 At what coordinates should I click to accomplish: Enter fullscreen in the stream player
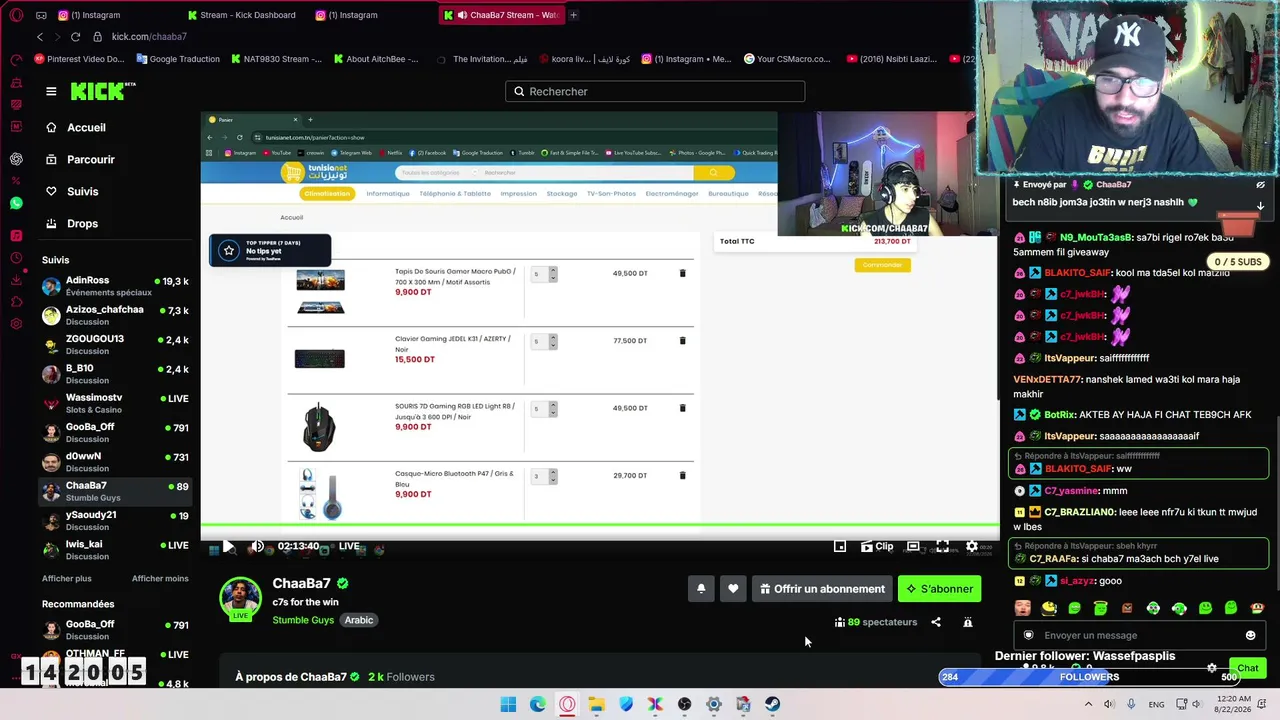click(x=942, y=546)
